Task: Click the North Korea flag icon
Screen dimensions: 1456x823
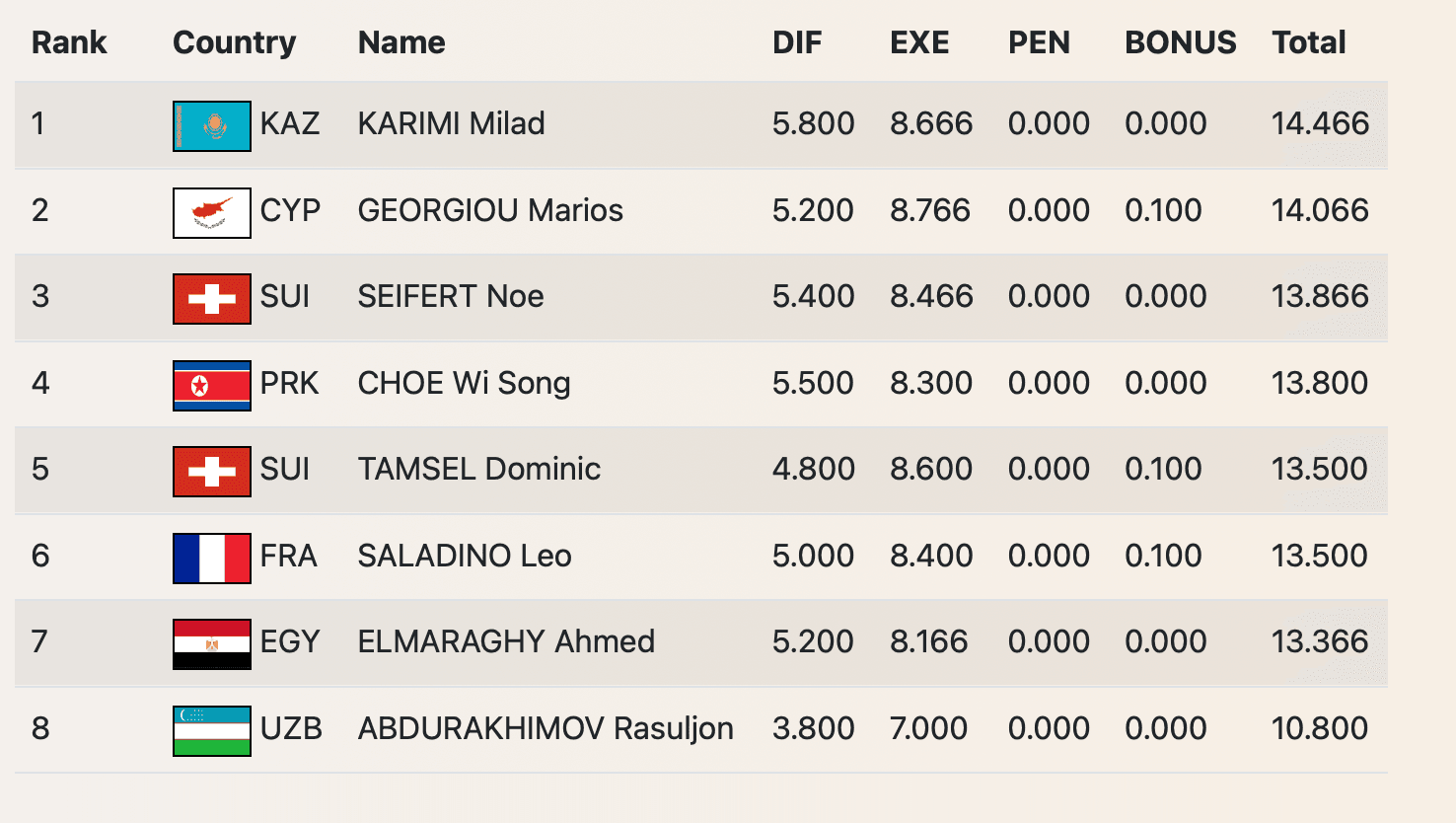Action: (x=211, y=385)
